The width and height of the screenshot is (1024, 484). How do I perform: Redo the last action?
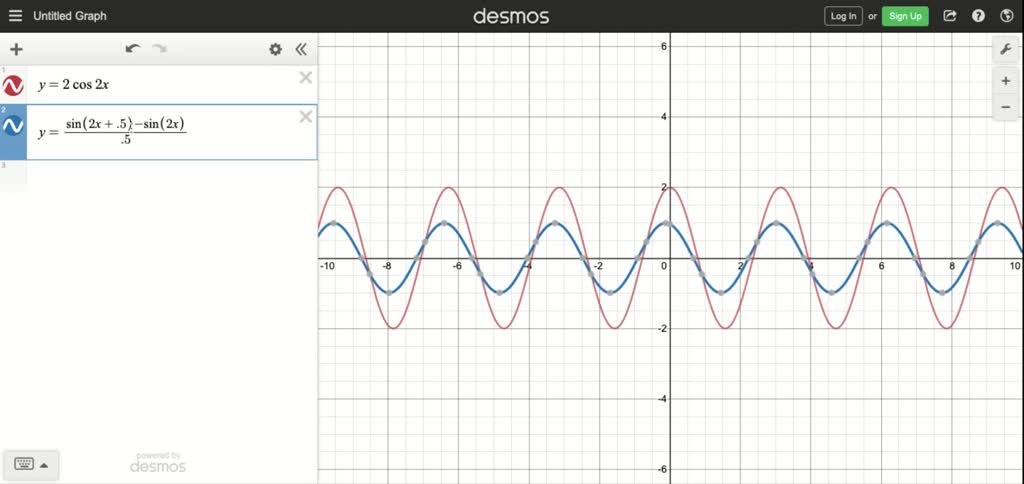(159, 49)
